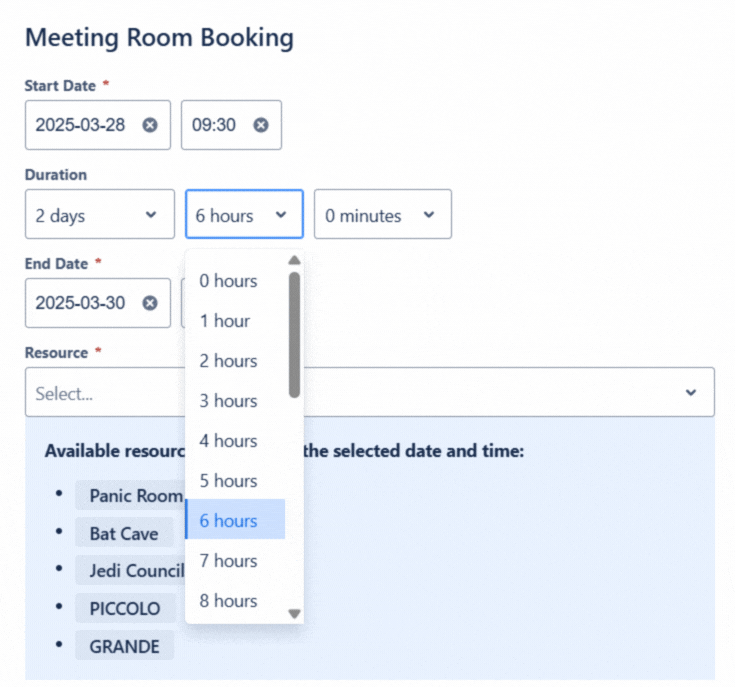The width and height of the screenshot is (735, 687).
Task: Clear the start time 09:30 value
Action: [x=260, y=125]
